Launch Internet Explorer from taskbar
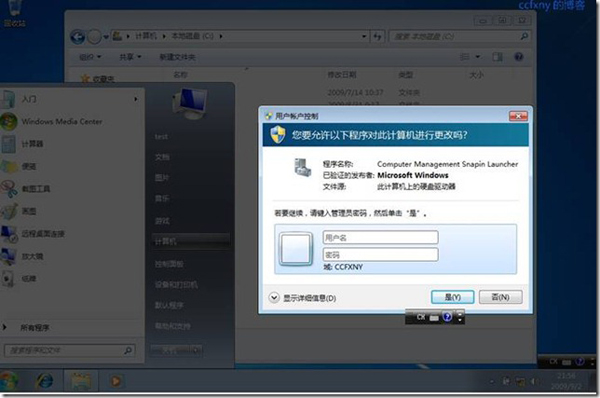 coord(45,381)
